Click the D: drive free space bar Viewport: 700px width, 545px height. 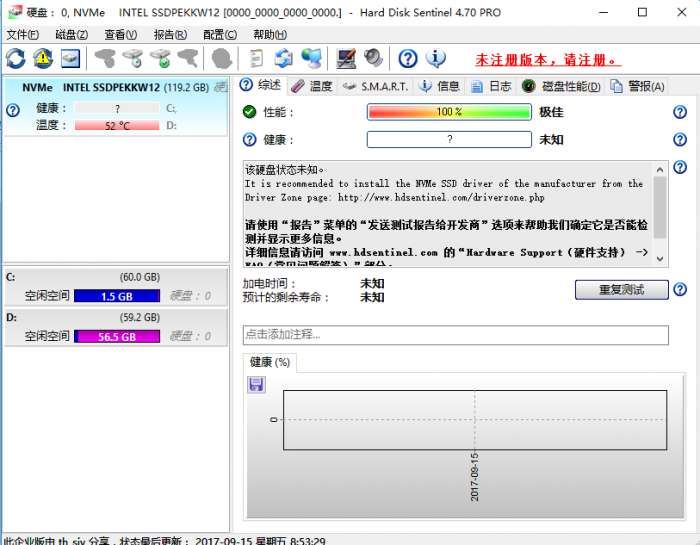pyautogui.click(x=116, y=337)
